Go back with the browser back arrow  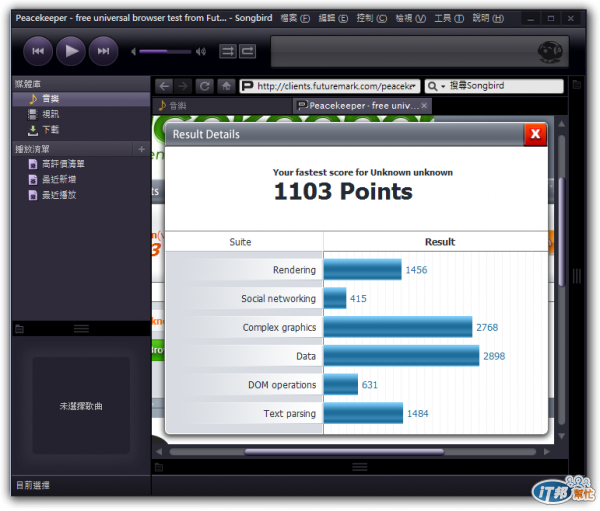(164, 86)
